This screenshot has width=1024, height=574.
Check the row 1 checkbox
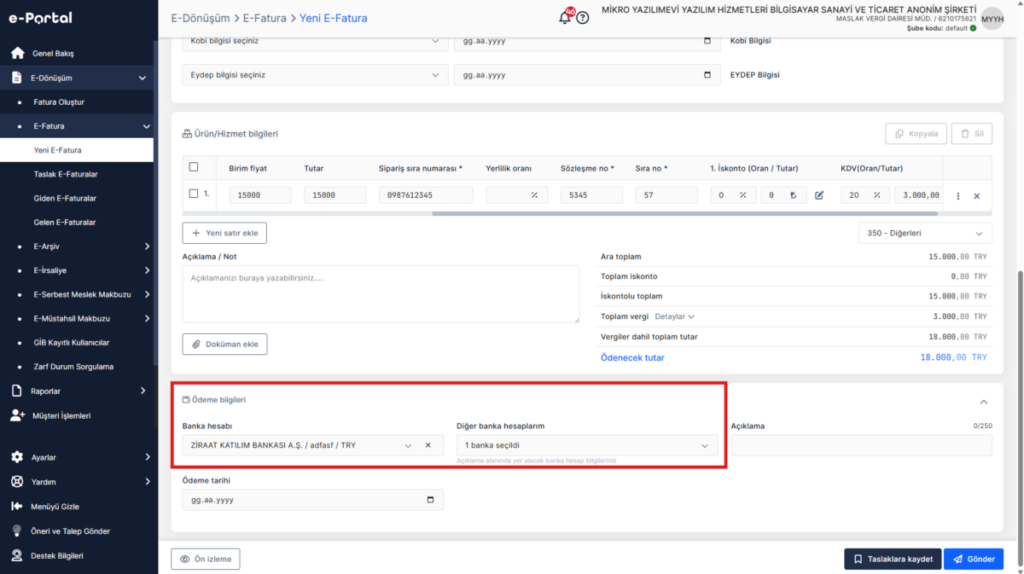[193, 194]
